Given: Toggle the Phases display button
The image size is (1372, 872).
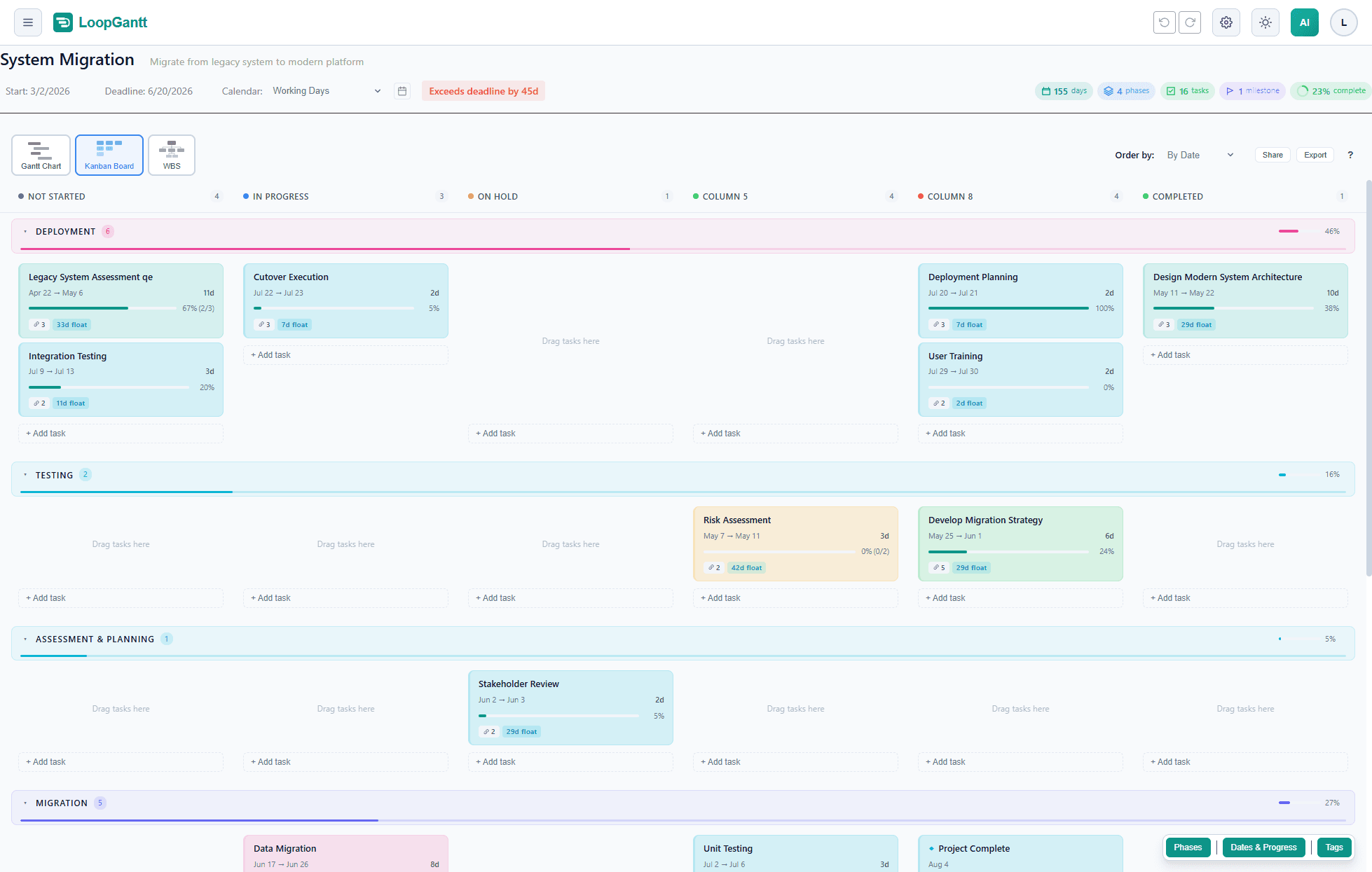Looking at the screenshot, I should coord(1188,847).
